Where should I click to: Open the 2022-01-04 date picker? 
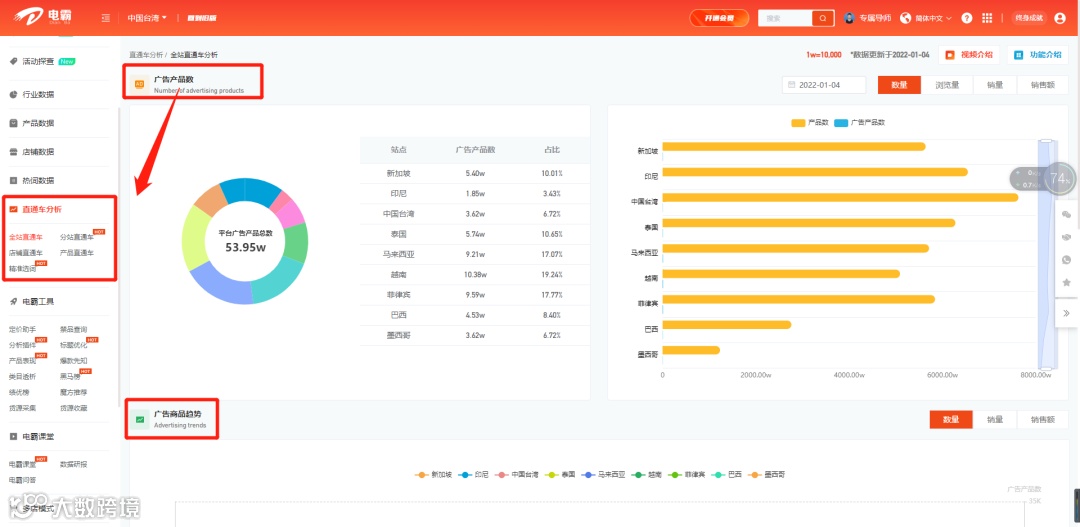click(x=824, y=85)
